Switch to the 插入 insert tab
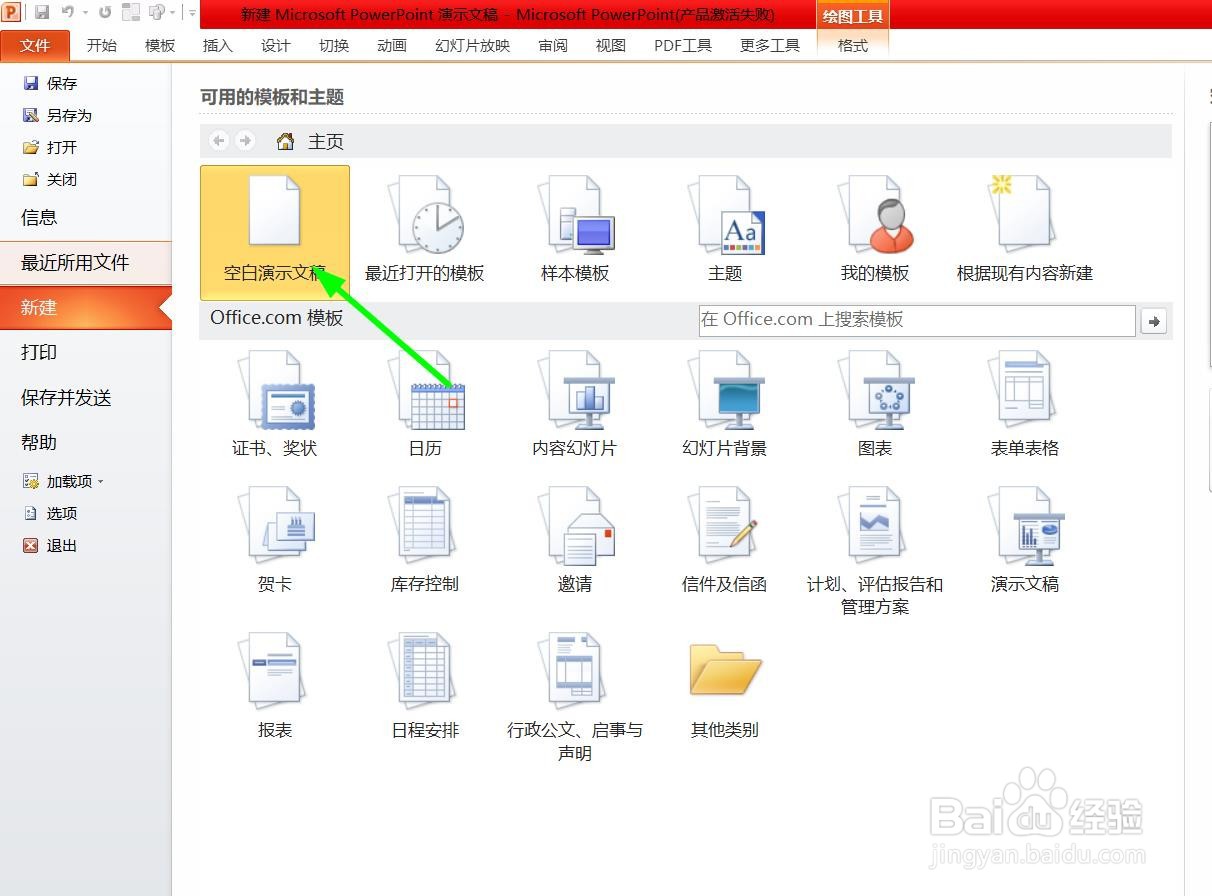Image resolution: width=1212 pixels, height=896 pixels. tap(217, 45)
